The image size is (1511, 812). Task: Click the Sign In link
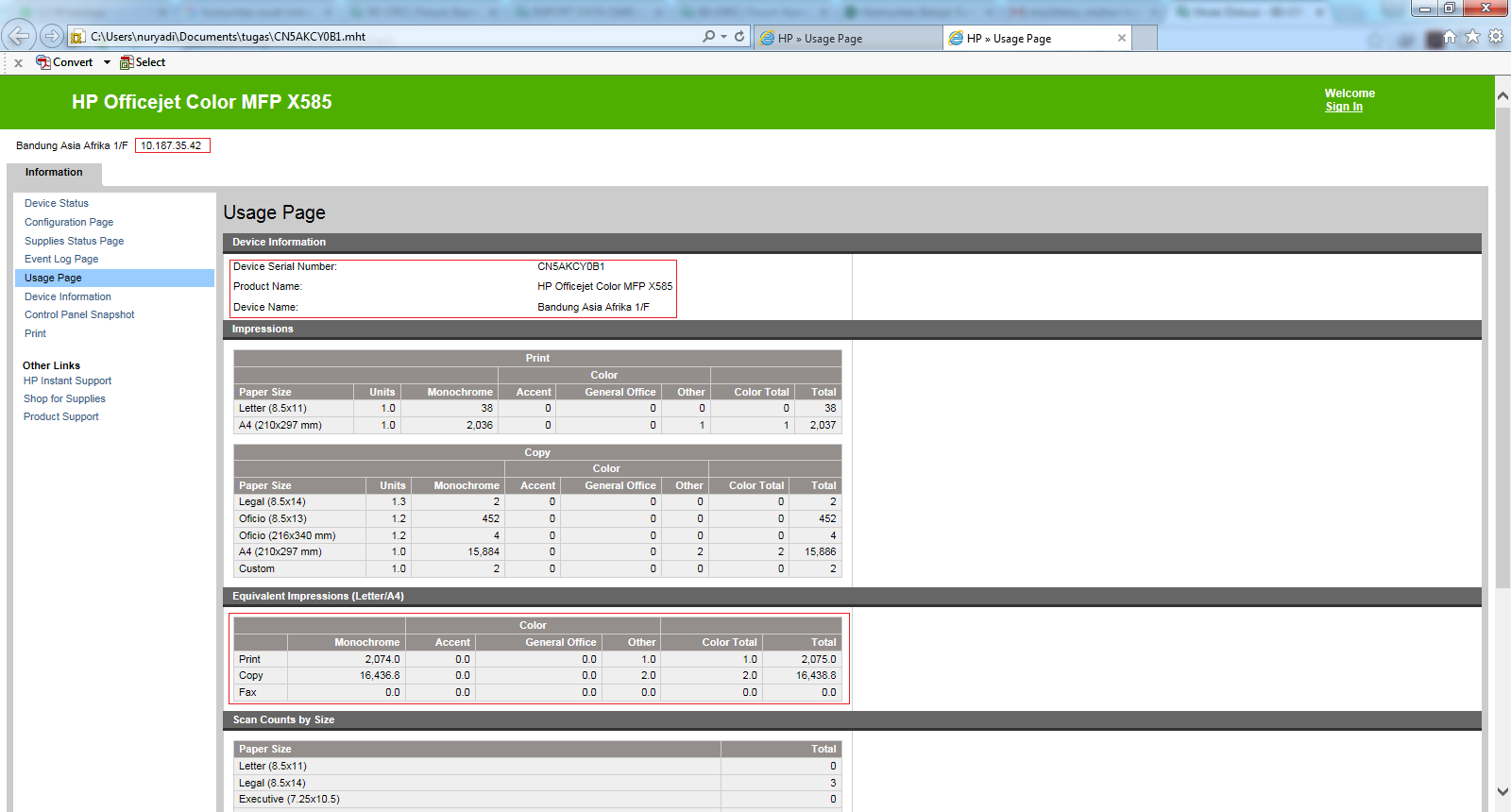coord(1344,107)
